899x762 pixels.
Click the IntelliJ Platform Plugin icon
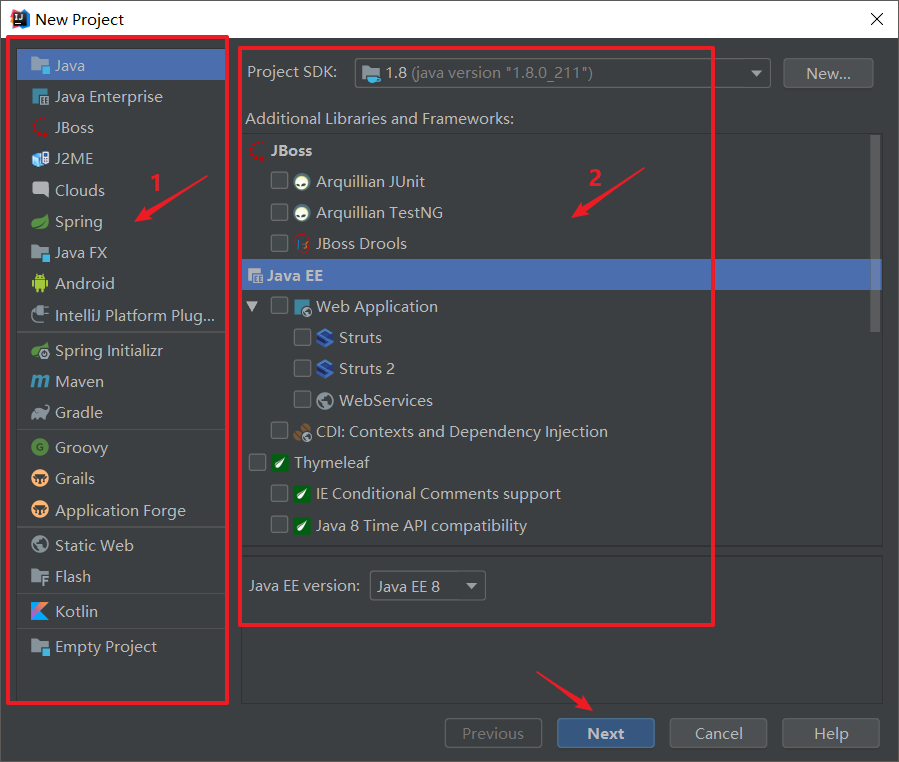coord(40,315)
